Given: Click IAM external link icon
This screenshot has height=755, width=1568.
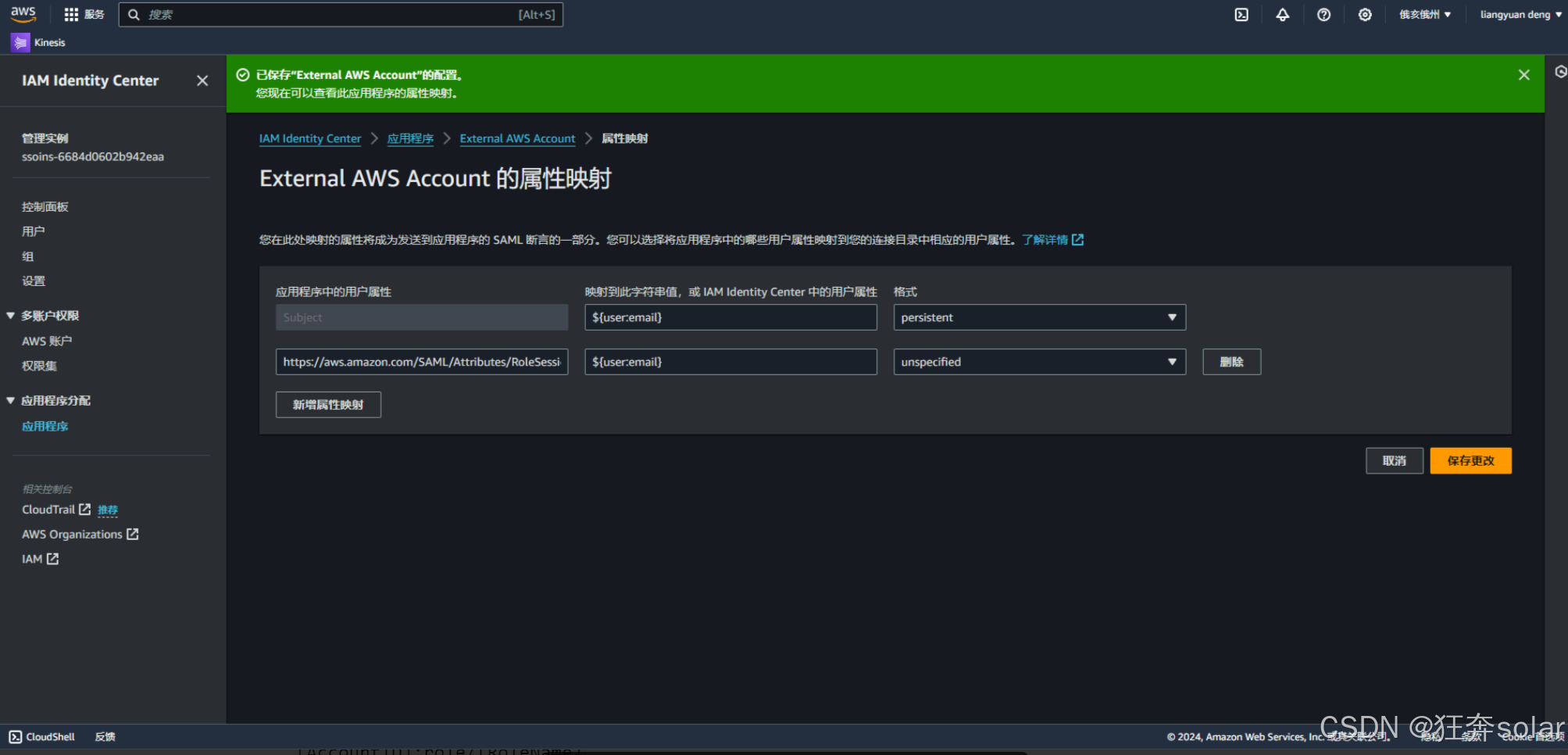Looking at the screenshot, I should 52,559.
